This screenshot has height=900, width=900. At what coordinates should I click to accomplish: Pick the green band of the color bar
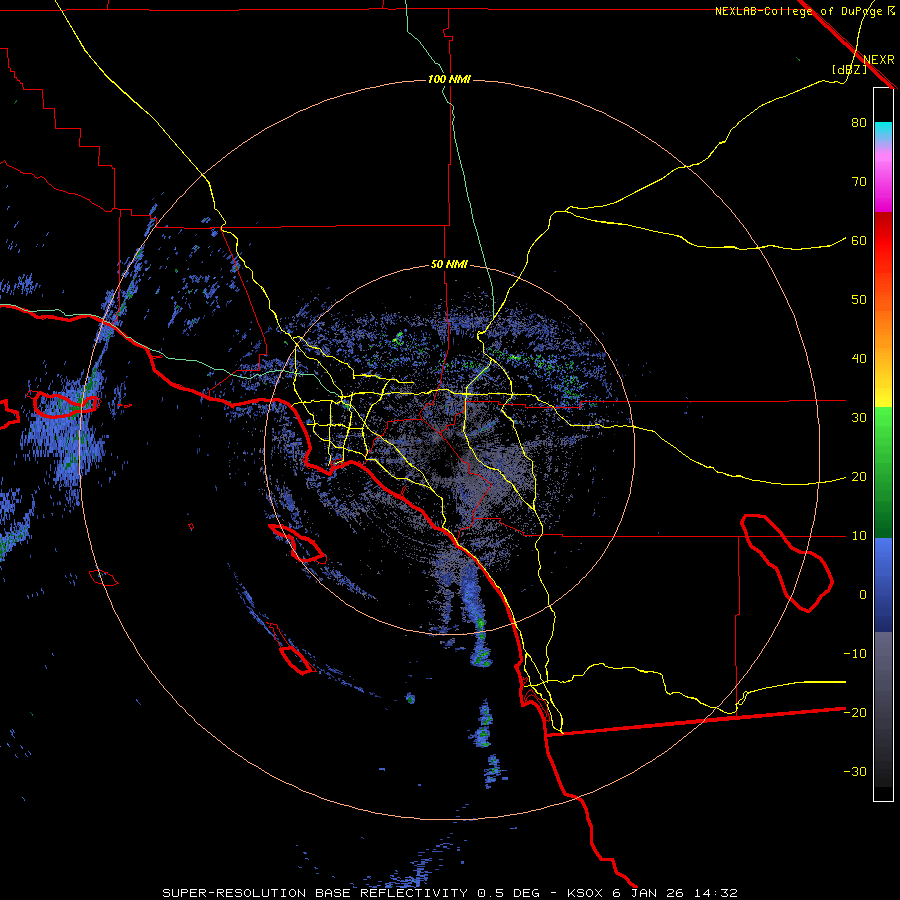(x=883, y=472)
